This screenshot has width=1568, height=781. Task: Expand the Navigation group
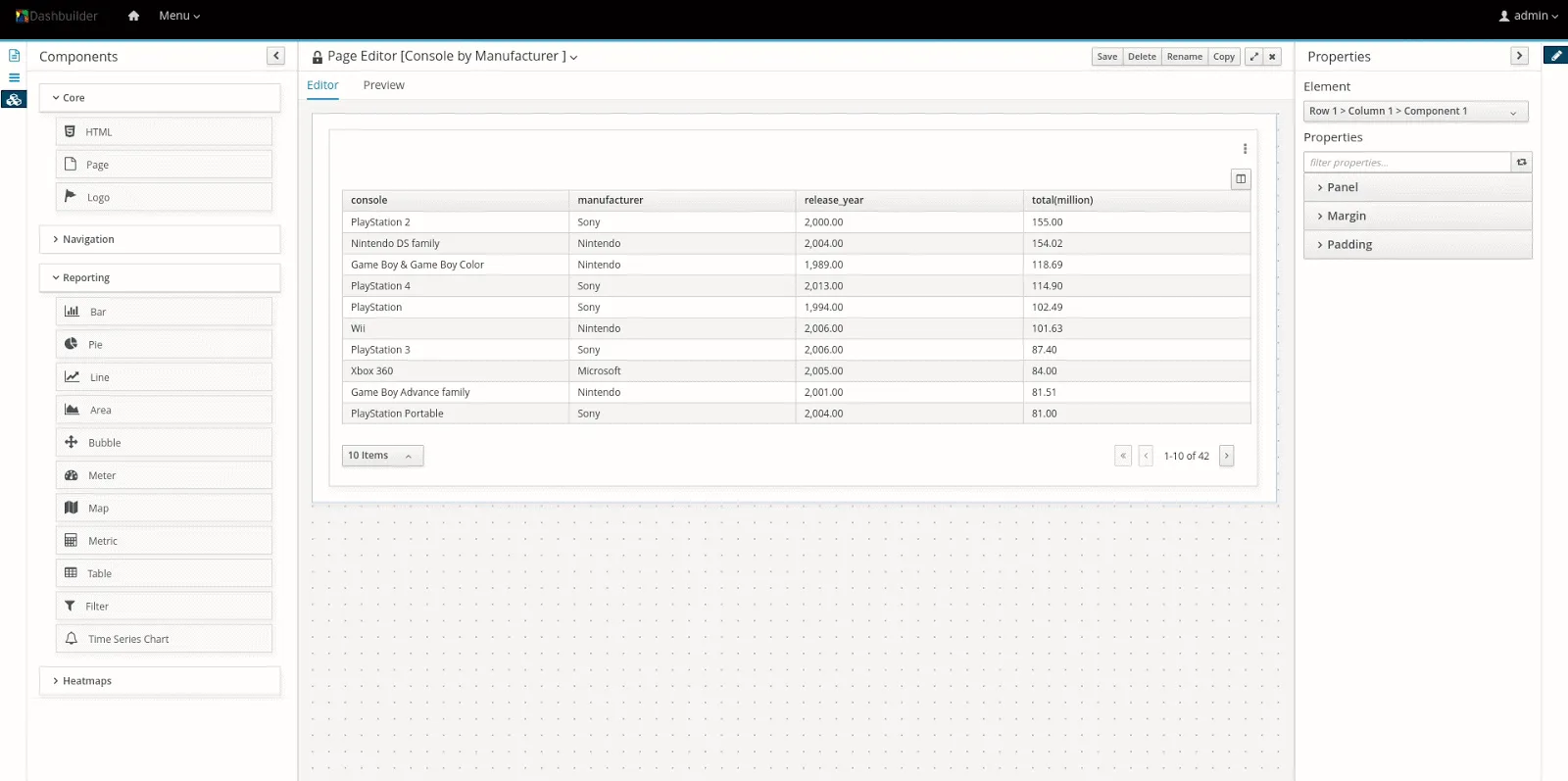click(x=160, y=239)
